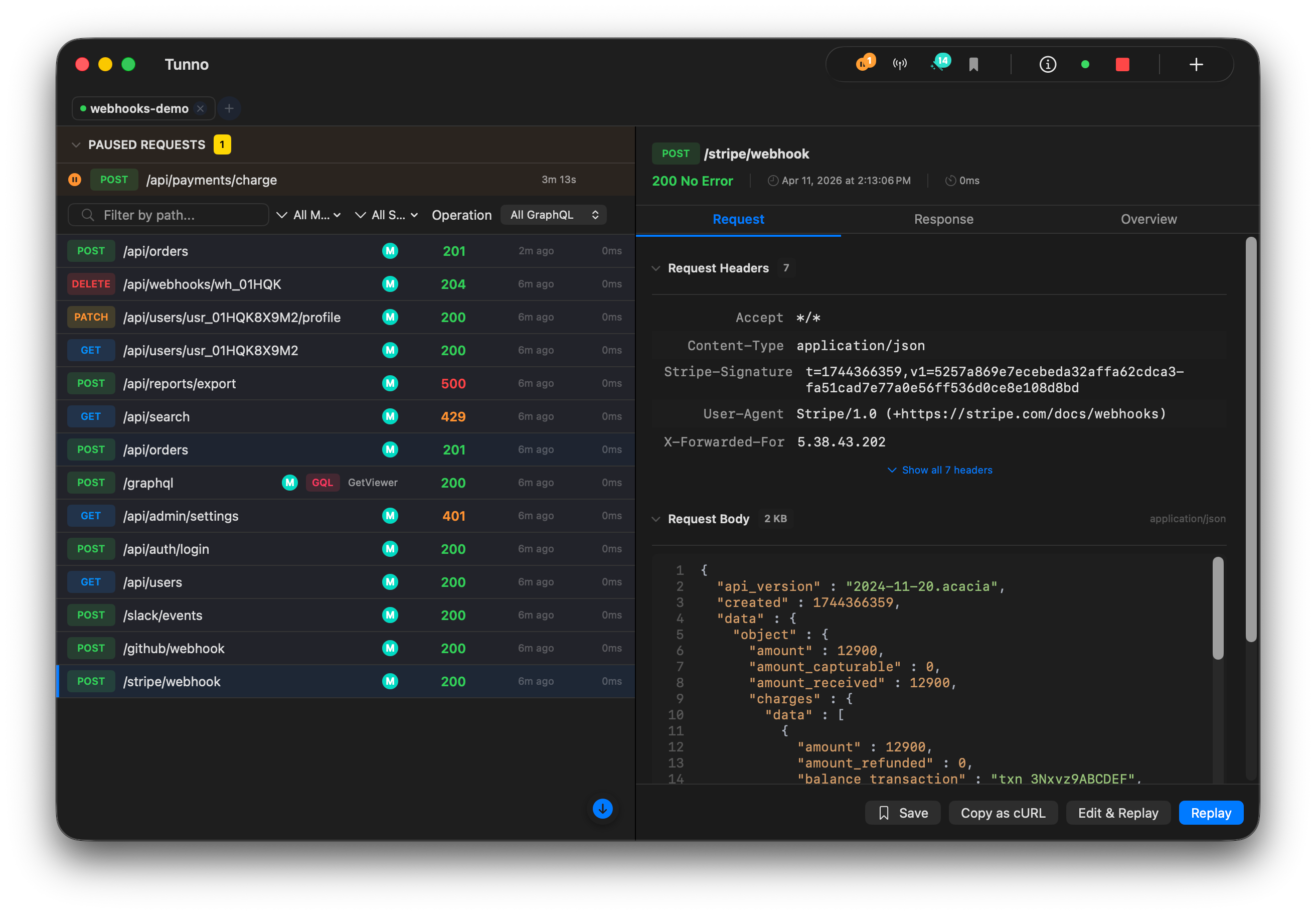
Task: Switch to the Overview tab
Action: click(1148, 219)
